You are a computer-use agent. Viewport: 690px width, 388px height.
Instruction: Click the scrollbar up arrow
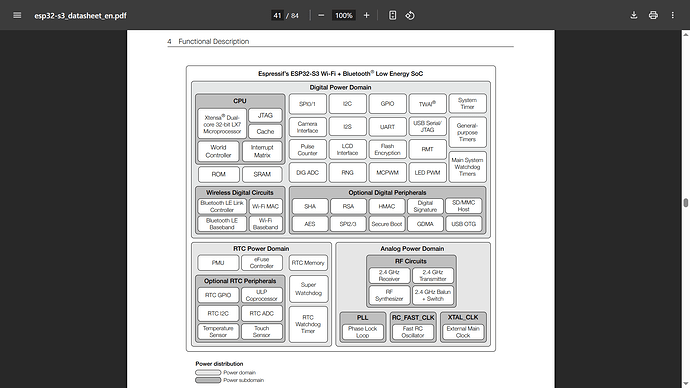tap(686, 34)
